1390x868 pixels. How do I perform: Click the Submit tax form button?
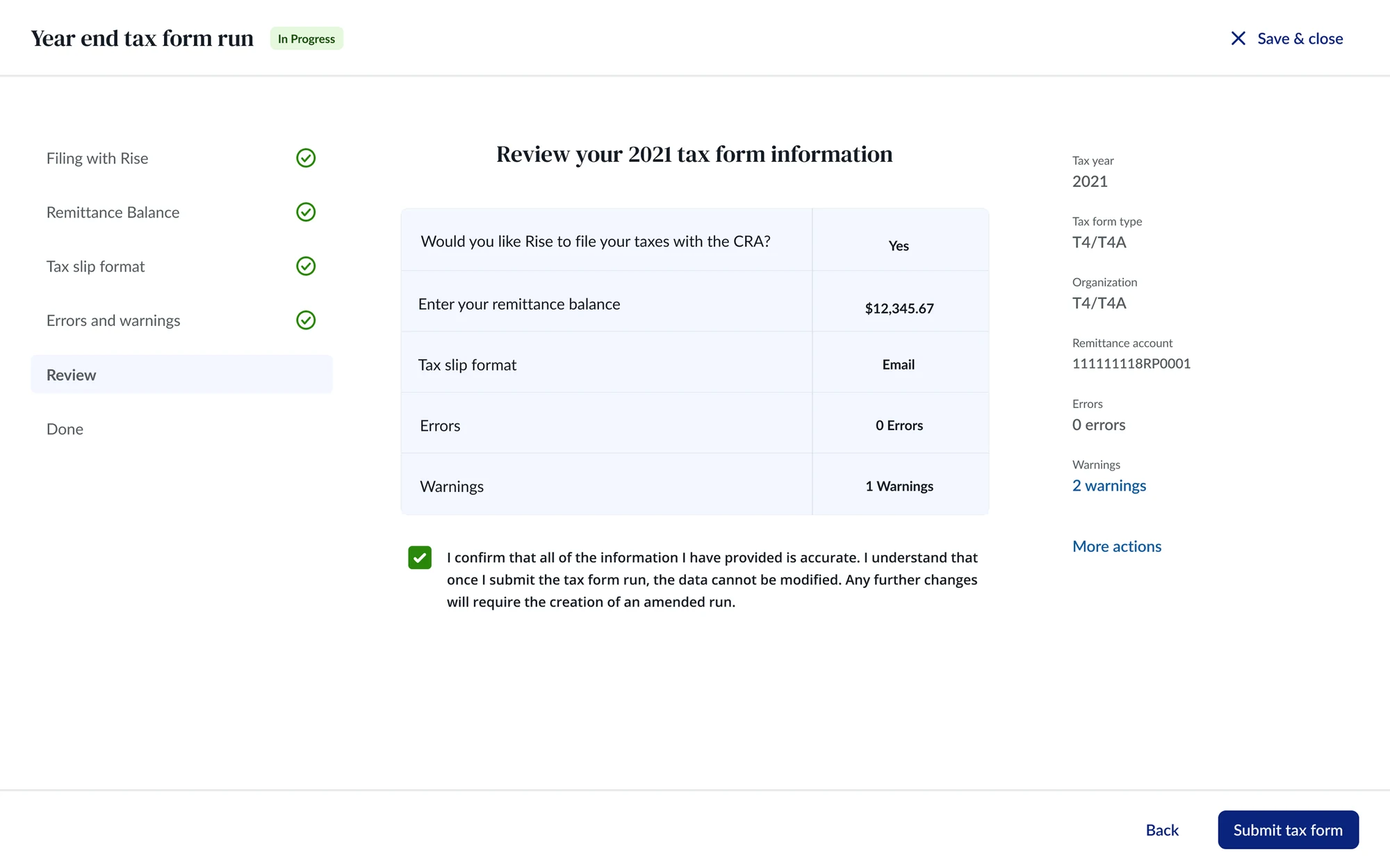[x=1288, y=830]
